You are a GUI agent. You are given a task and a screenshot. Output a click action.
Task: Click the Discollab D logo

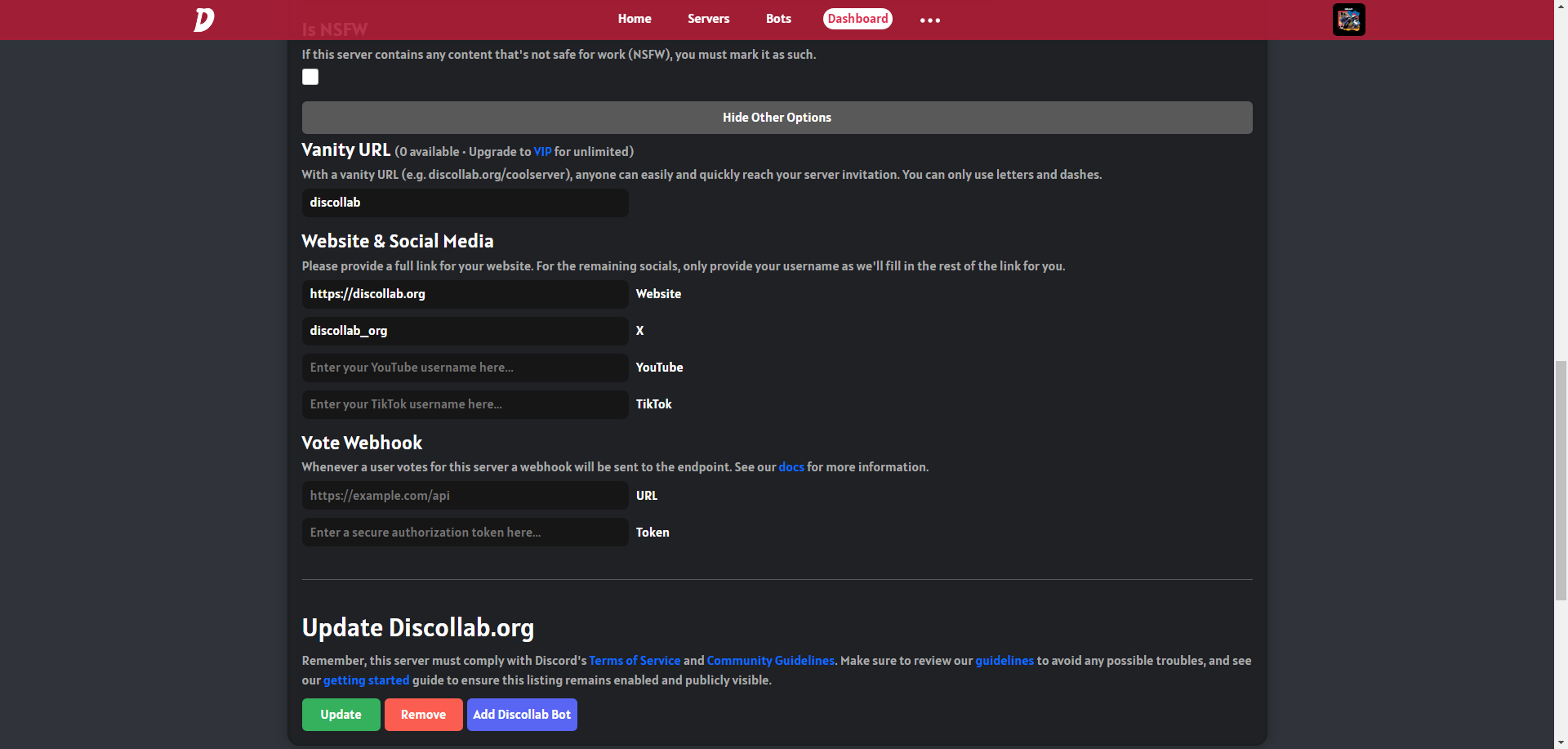coord(204,20)
